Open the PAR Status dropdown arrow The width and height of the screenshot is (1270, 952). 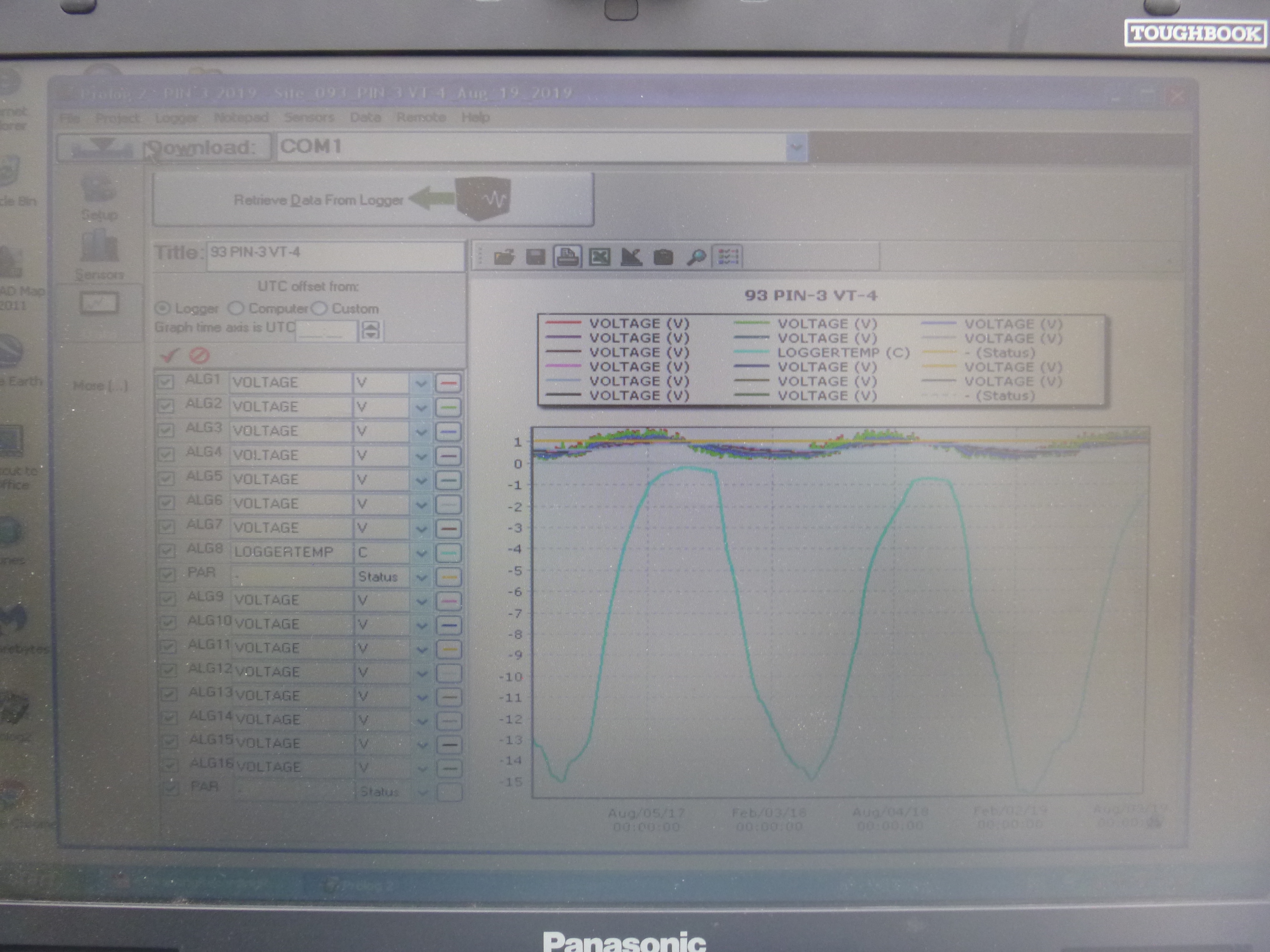tap(421, 577)
